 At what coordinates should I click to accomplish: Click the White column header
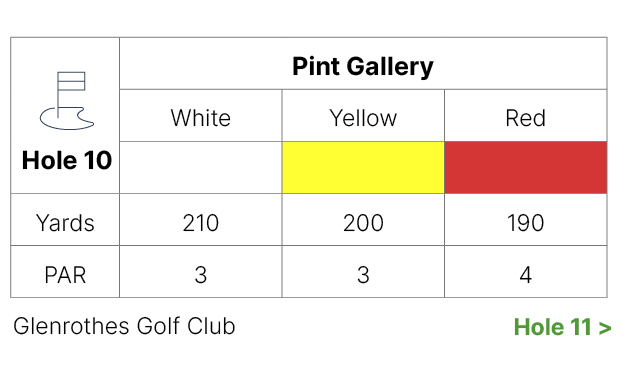point(200,118)
